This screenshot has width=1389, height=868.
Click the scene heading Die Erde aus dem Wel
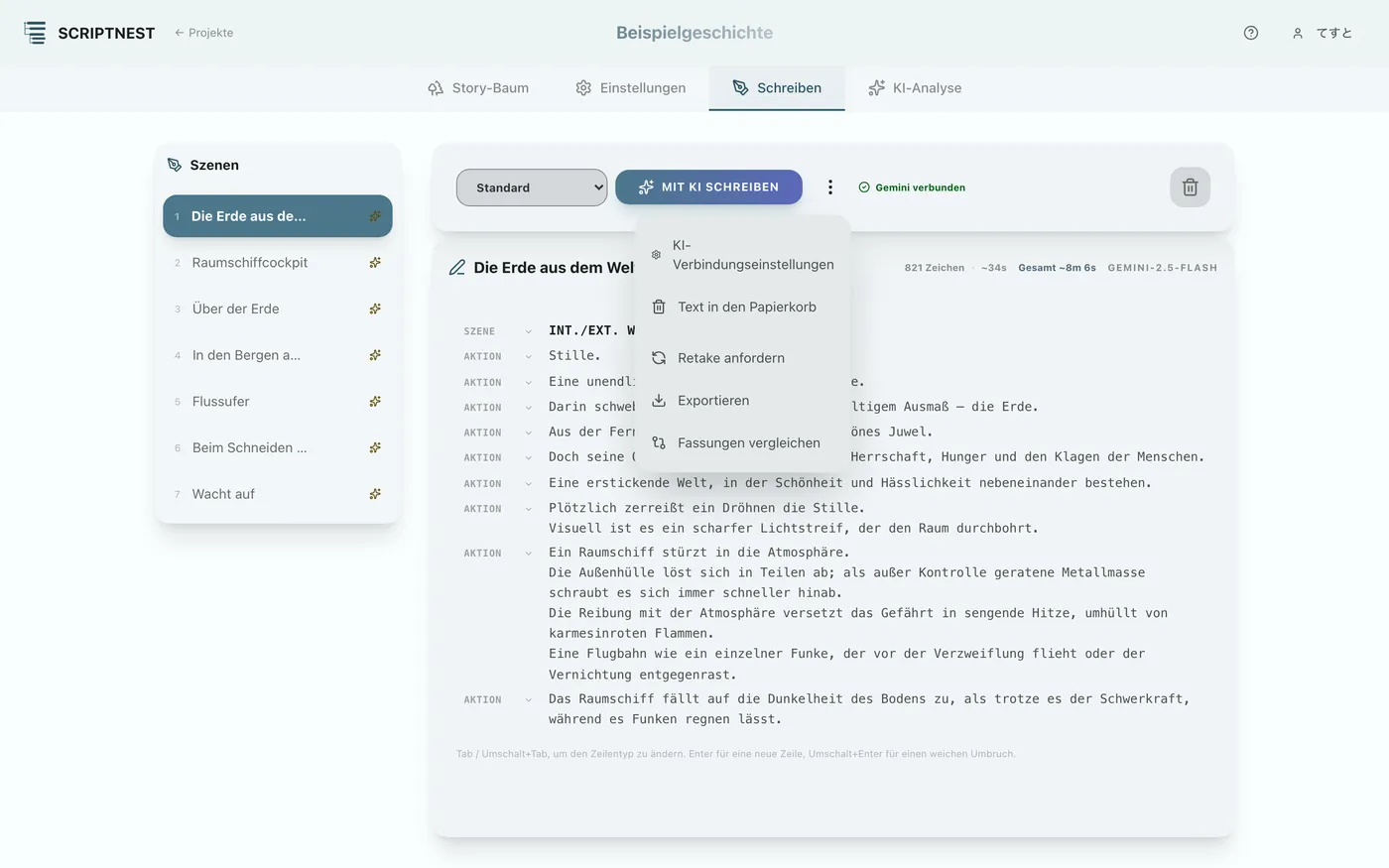554,268
